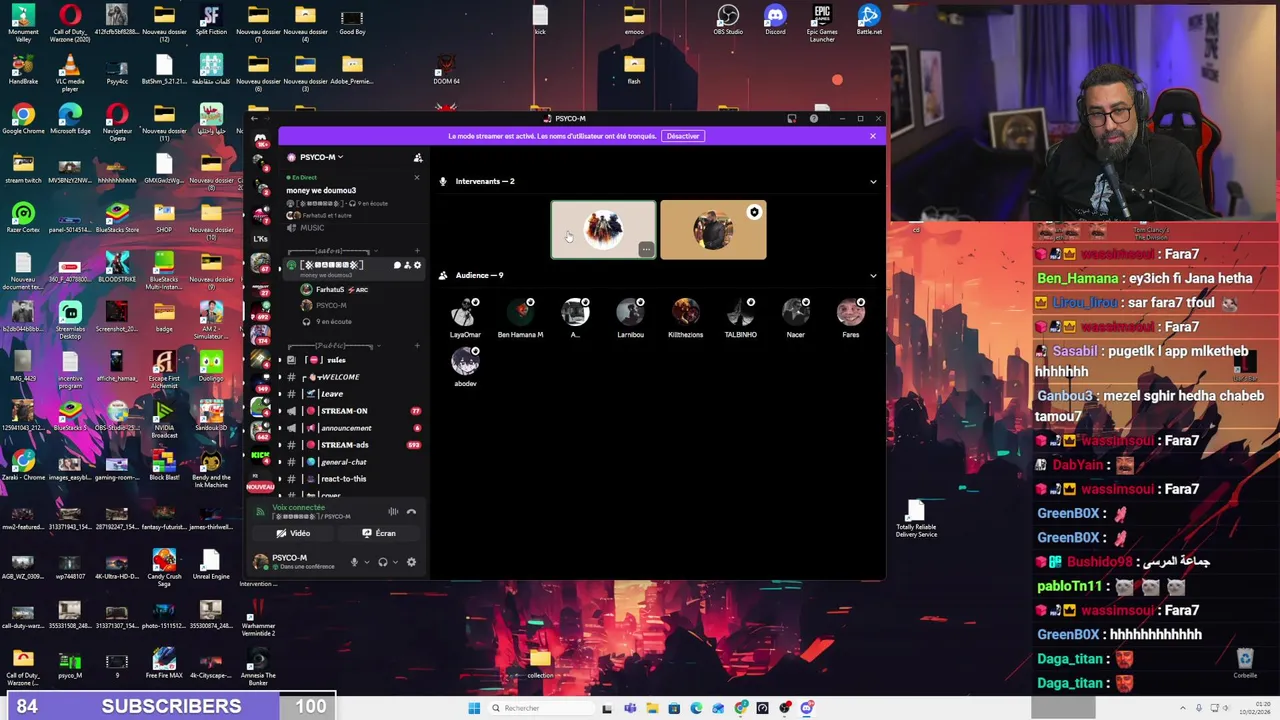Screen dimensions: 1280x720
Task: Select audience member Larnibou
Action: (630, 318)
